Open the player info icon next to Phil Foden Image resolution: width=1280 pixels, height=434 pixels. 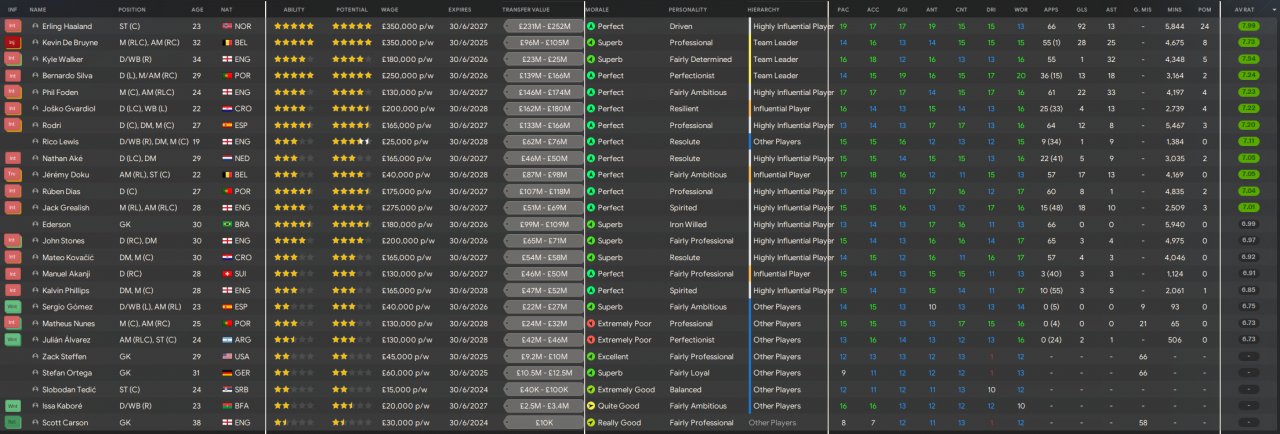click(36, 92)
